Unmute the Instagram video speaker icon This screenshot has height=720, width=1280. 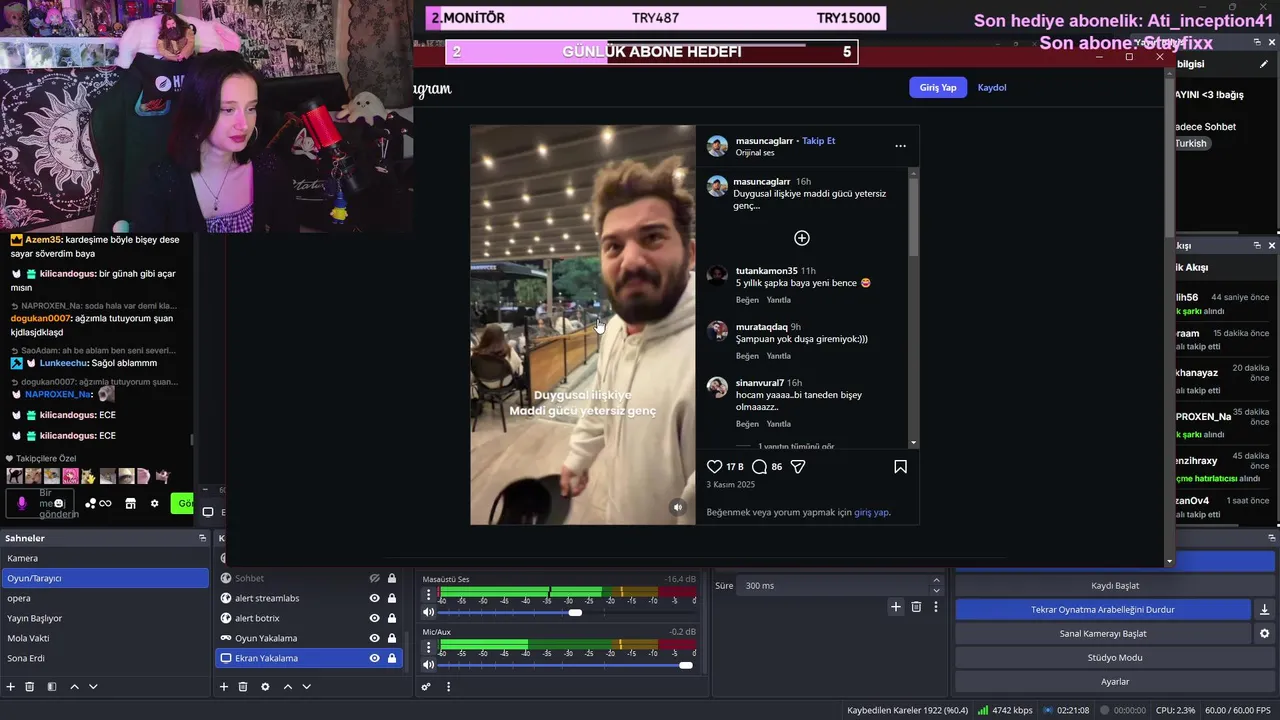click(x=678, y=507)
